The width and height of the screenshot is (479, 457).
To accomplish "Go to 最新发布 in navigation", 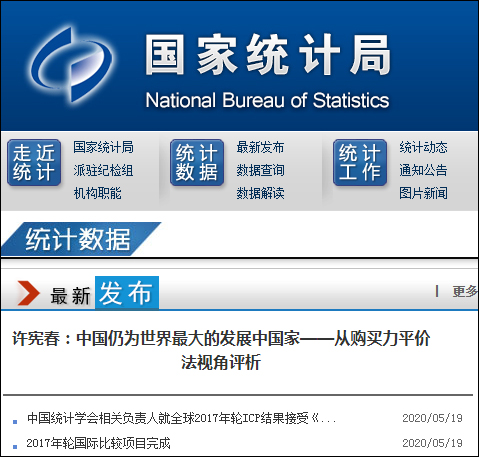I will pyautogui.click(x=260, y=147).
